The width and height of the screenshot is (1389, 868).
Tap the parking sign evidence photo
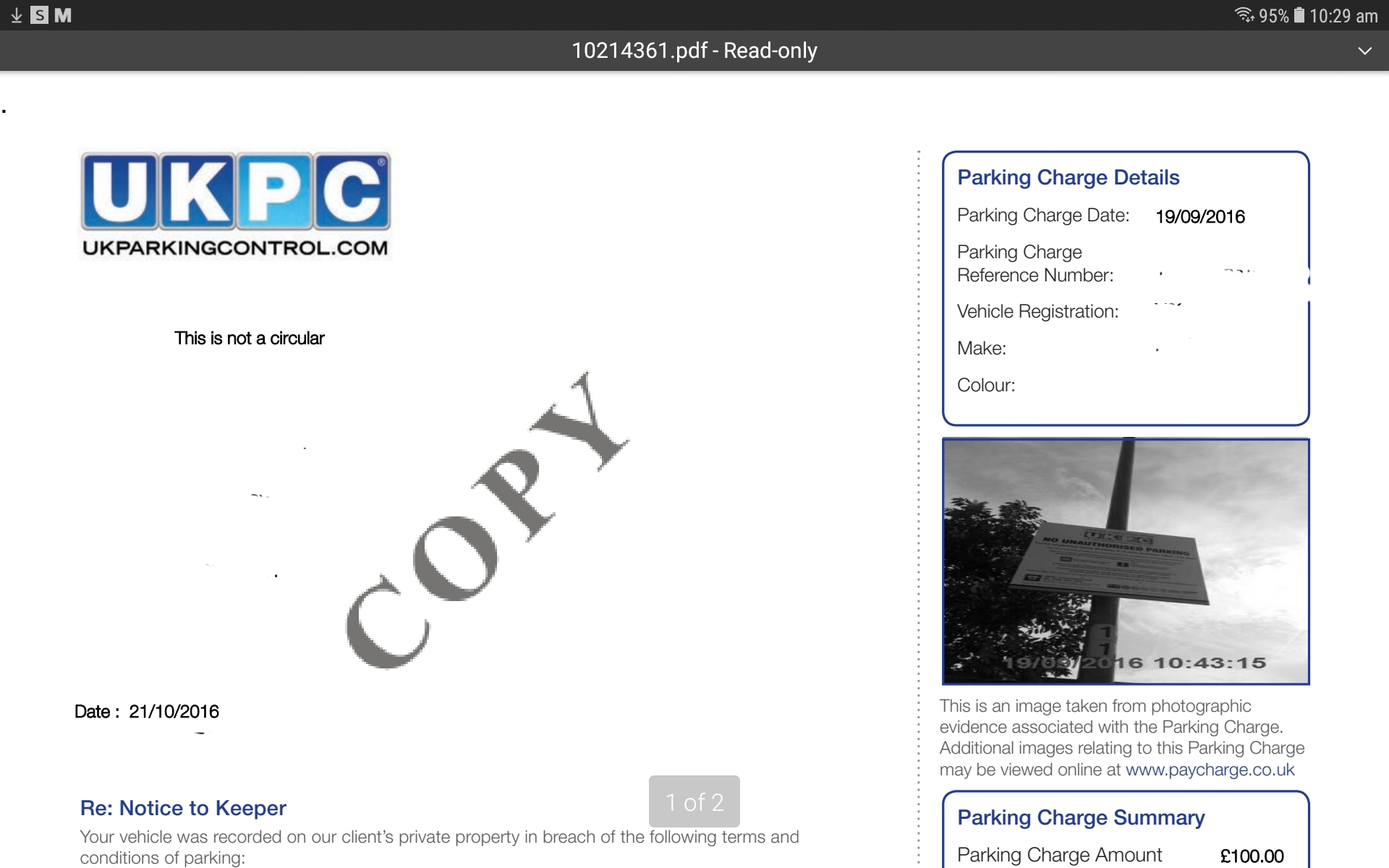[1126, 561]
